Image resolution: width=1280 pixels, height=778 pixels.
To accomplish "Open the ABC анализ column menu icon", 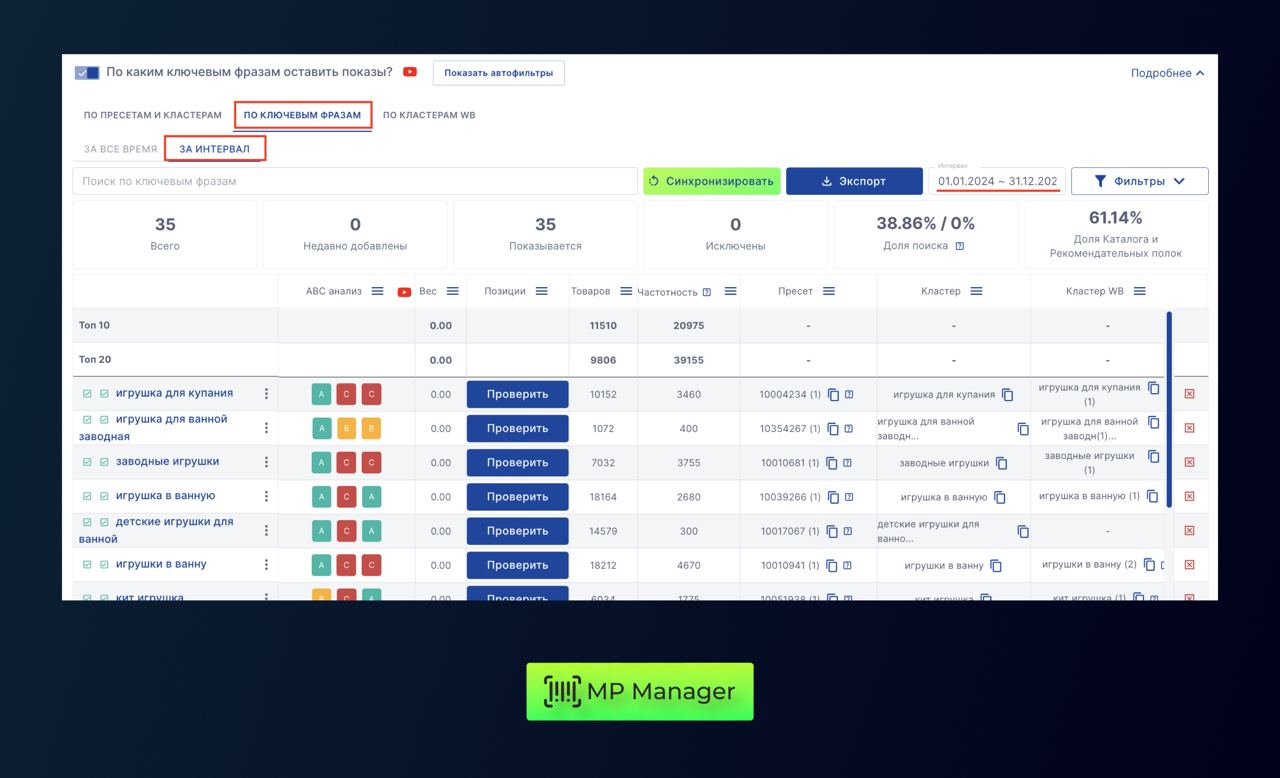I will pos(377,291).
